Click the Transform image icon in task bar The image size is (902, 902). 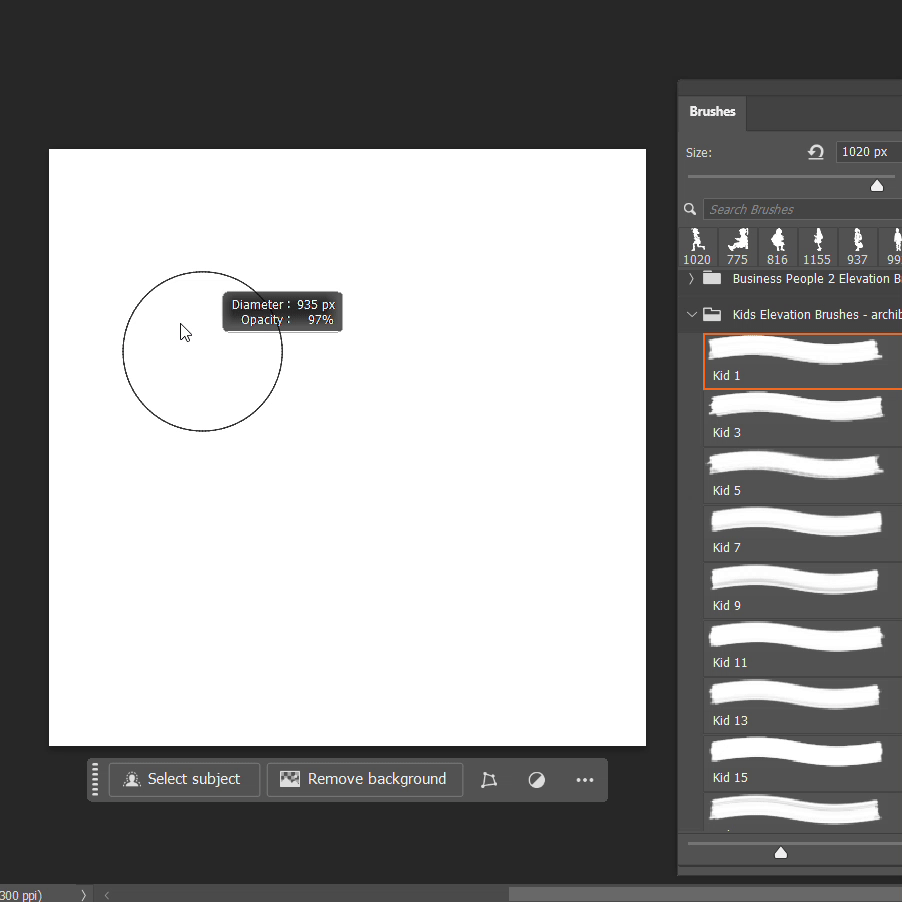(x=489, y=780)
